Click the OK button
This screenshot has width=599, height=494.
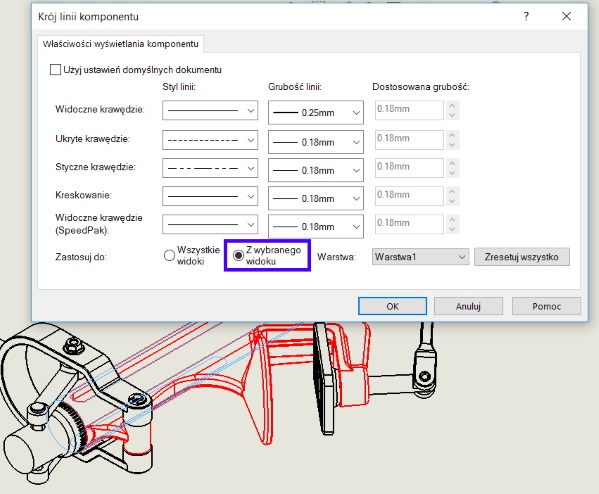[x=392, y=306]
